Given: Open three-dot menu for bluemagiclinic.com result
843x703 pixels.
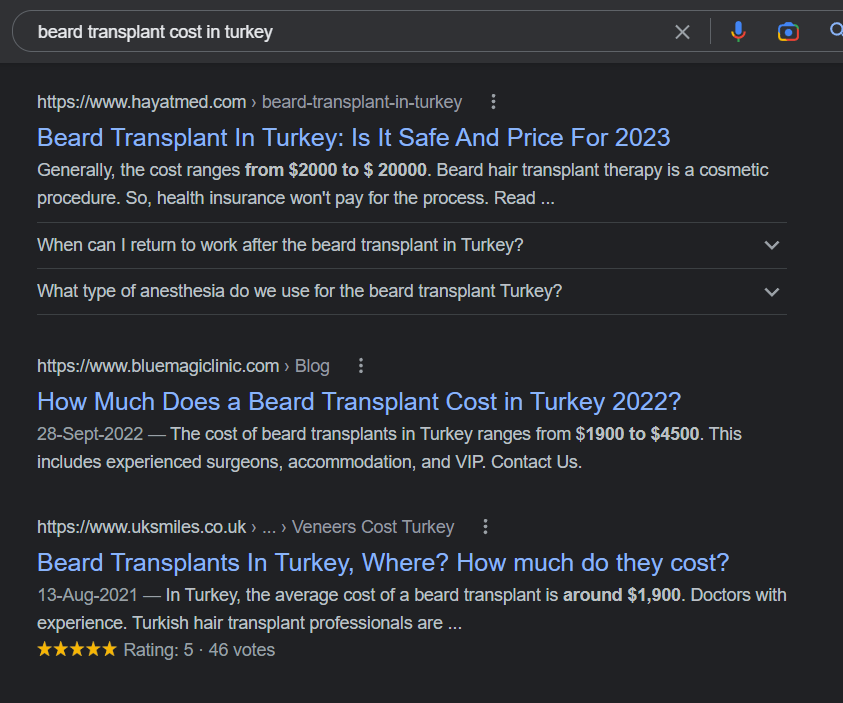Looking at the screenshot, I should [361, 366].
